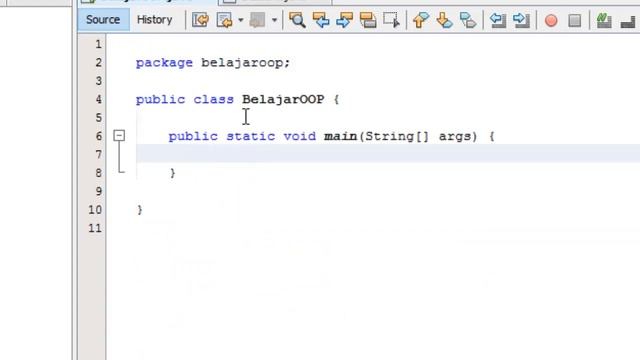Click the 'String[]' parameter type
Image resolution: width=640 pixels, height=360 pixels.
[397, 136]
